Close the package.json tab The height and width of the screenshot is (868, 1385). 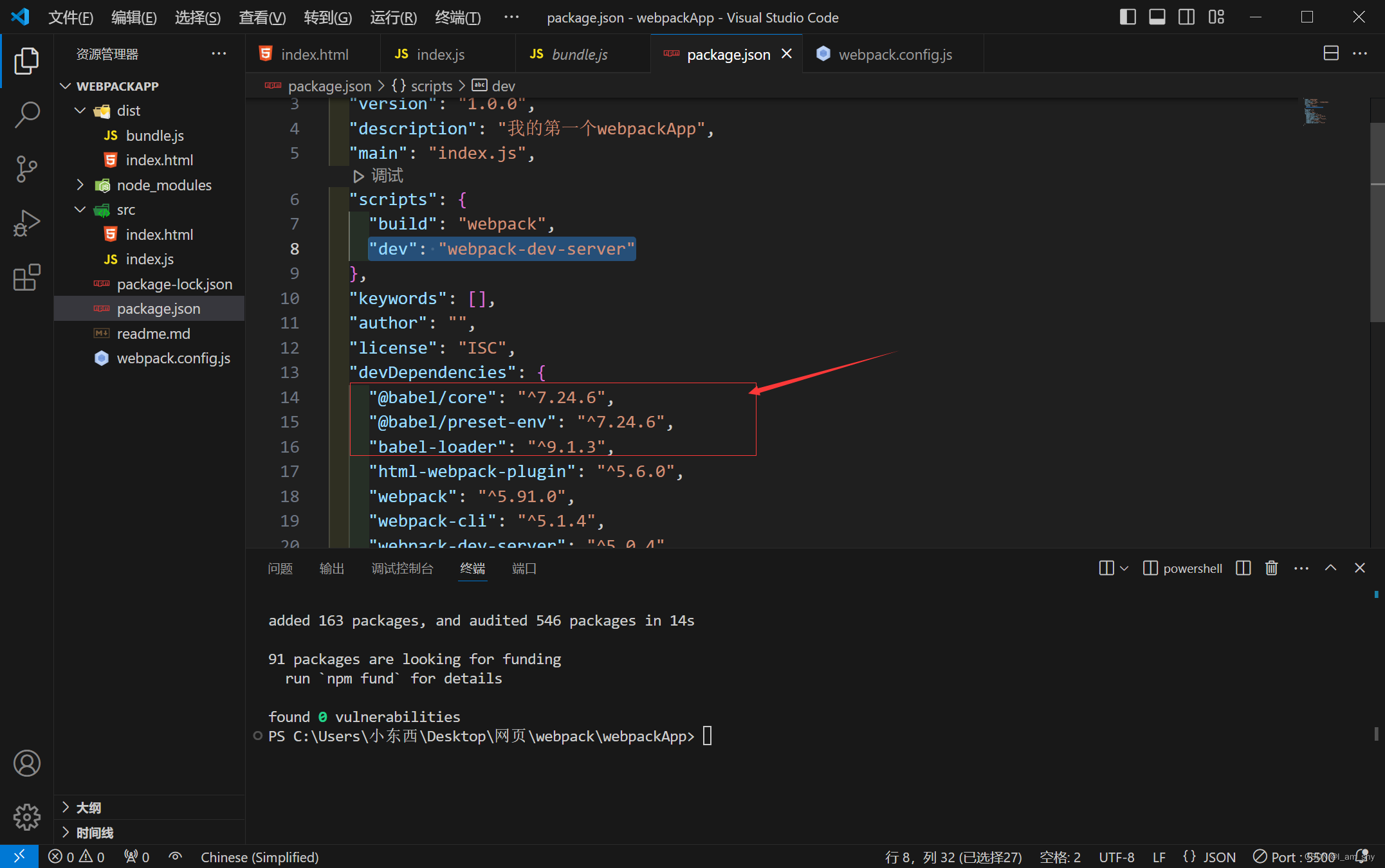click(x=787, y=54)
